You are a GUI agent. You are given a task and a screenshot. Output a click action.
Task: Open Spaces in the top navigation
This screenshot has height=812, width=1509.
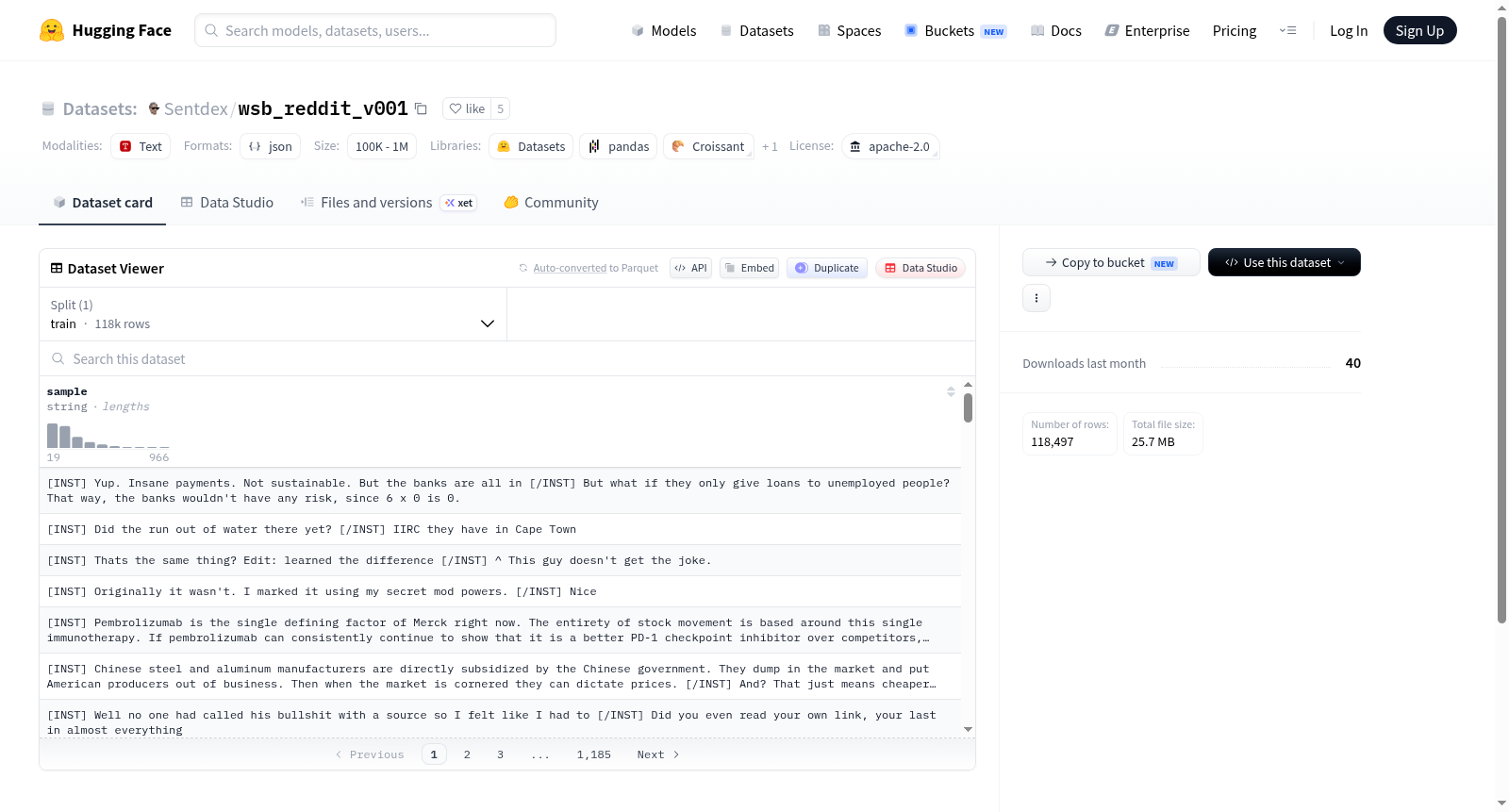click(849, 30)
